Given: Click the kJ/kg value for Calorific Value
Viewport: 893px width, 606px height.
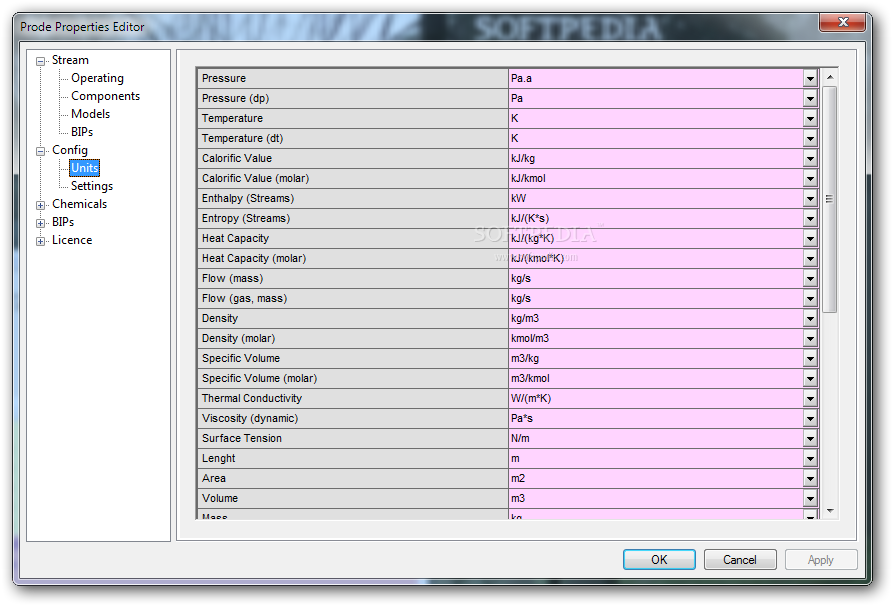Looking at the screenshot, I should point(656,158).
